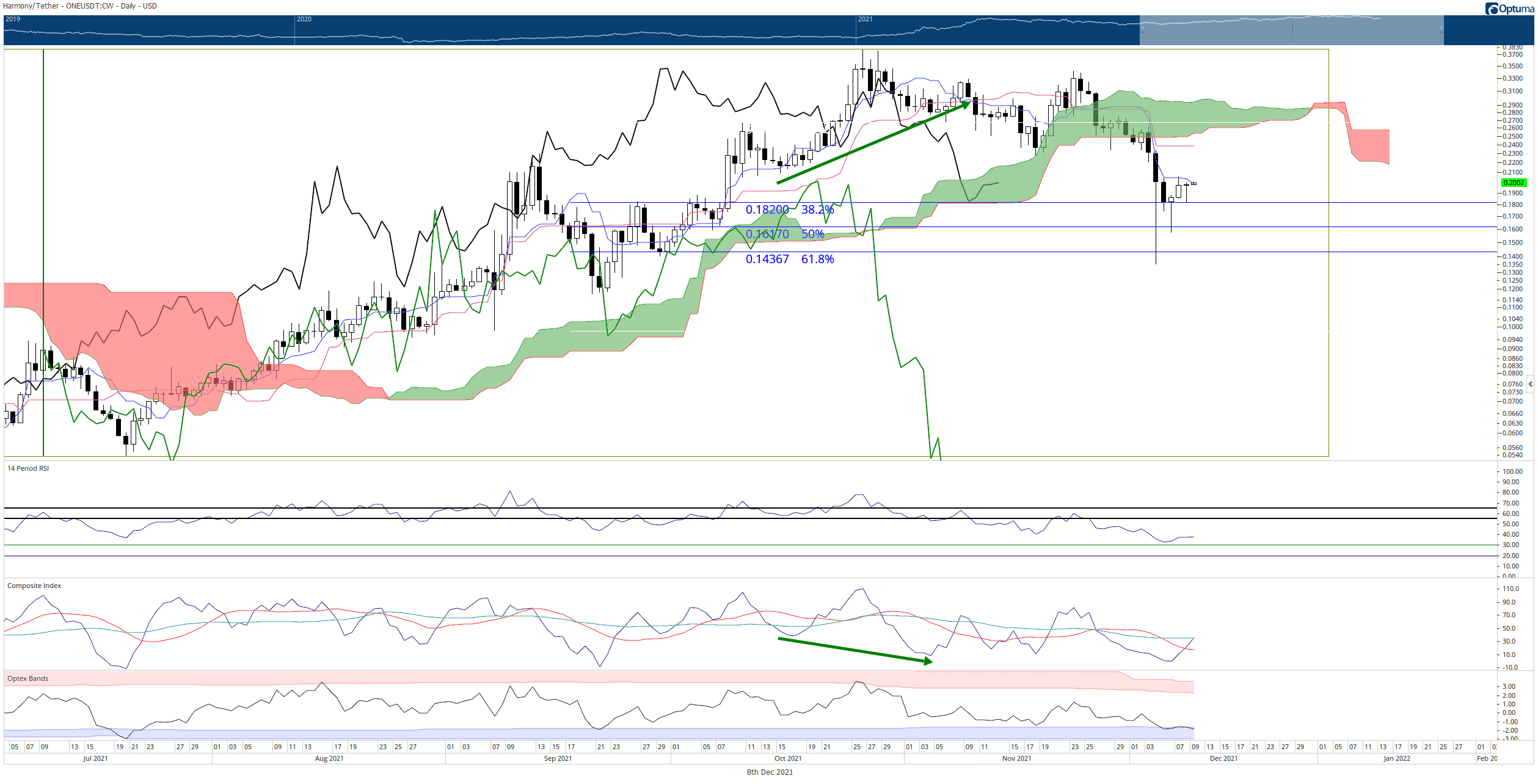Click the Dec 2021 month label
The width and height of the screenshot is (1538, 784).
(x=1223, y=758)
